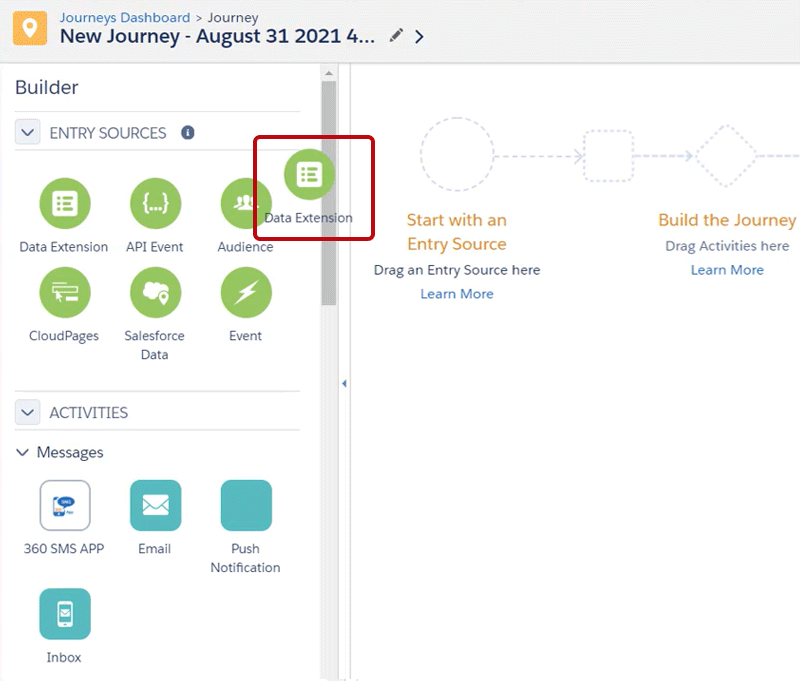Collapse the Activities section
Screen dimensions: 800x681
pos(29,412)
